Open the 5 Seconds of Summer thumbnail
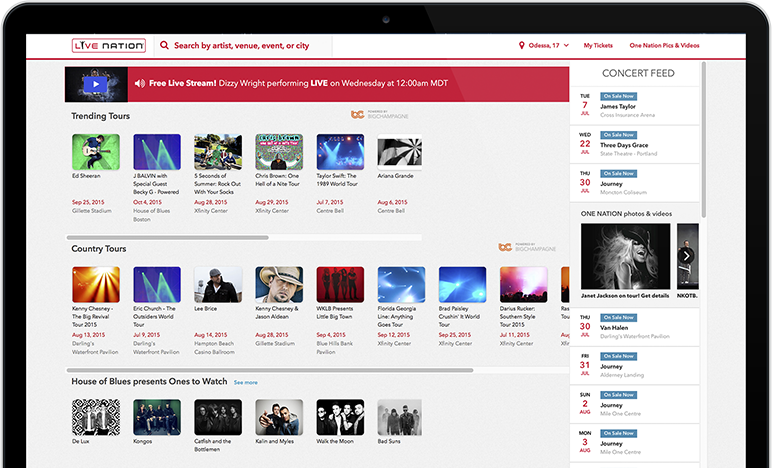Screen dimensions: 772x468 (x=218, y=152)
